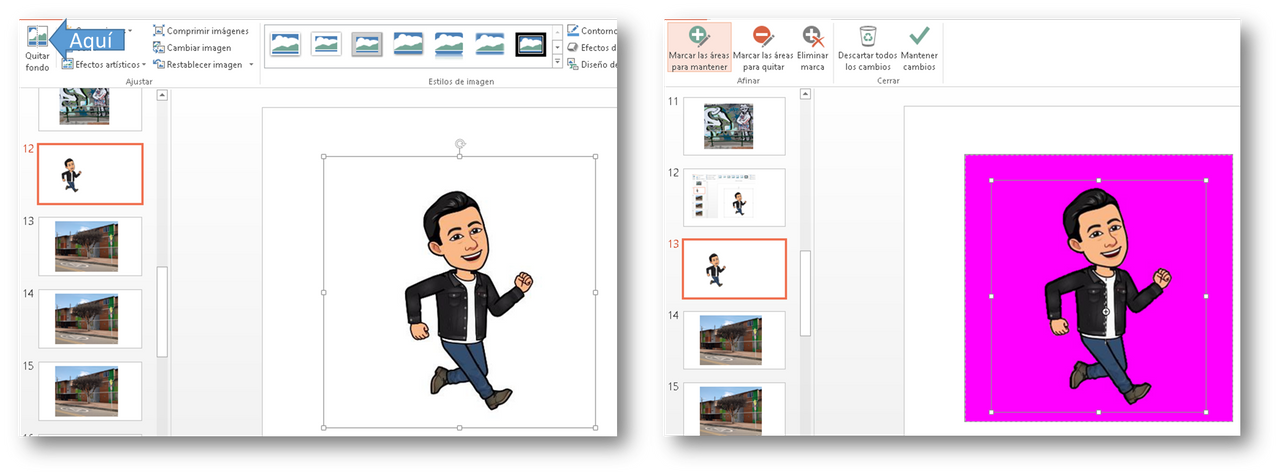Click the rotation handle above the left image

coord(460,145)
